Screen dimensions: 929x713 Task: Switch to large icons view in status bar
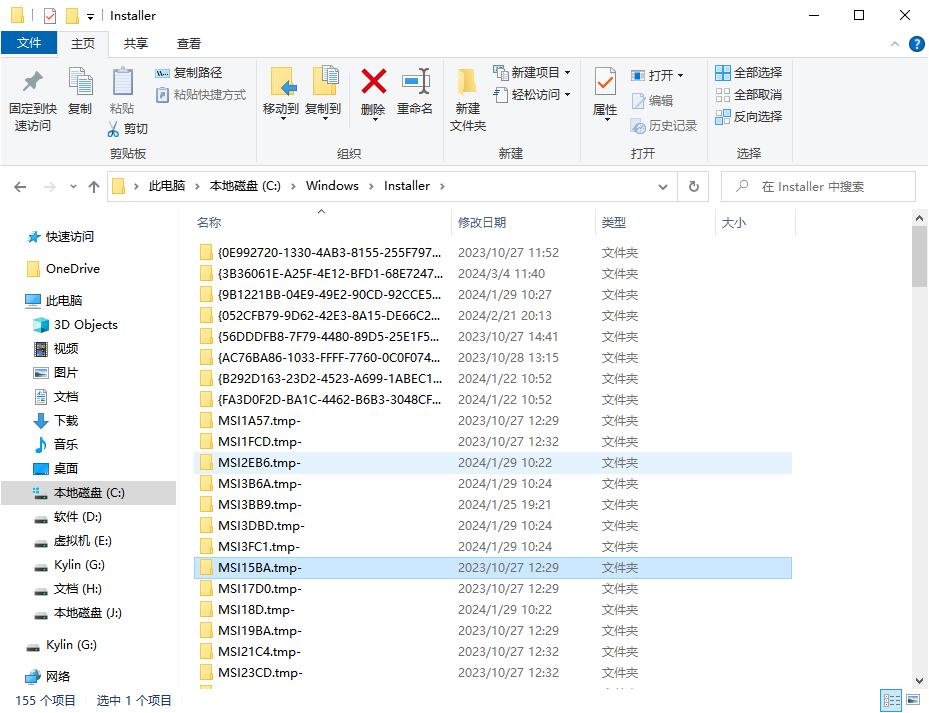[x=911, y=700]
